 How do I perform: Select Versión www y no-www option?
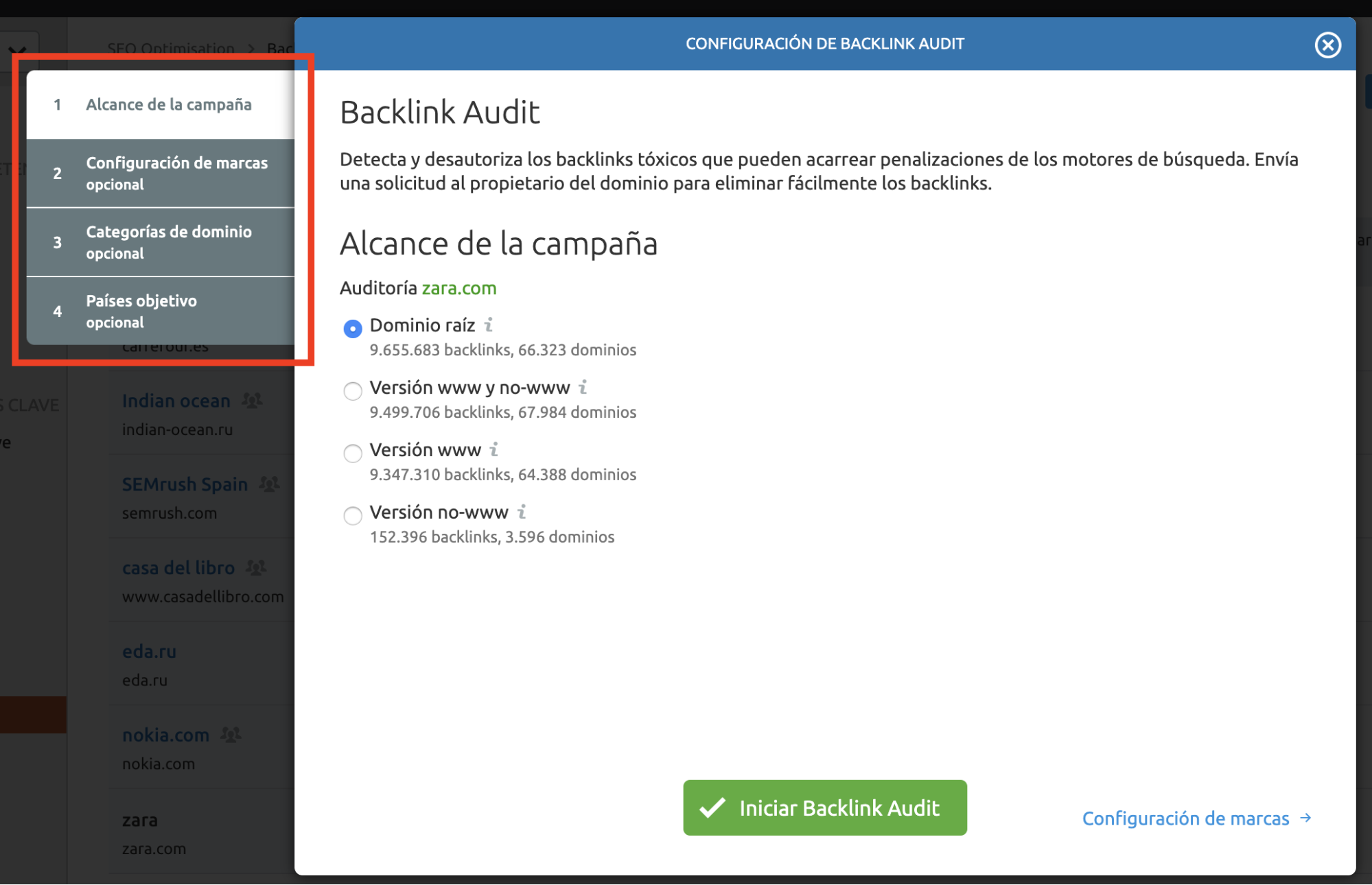tap(353, 391)
